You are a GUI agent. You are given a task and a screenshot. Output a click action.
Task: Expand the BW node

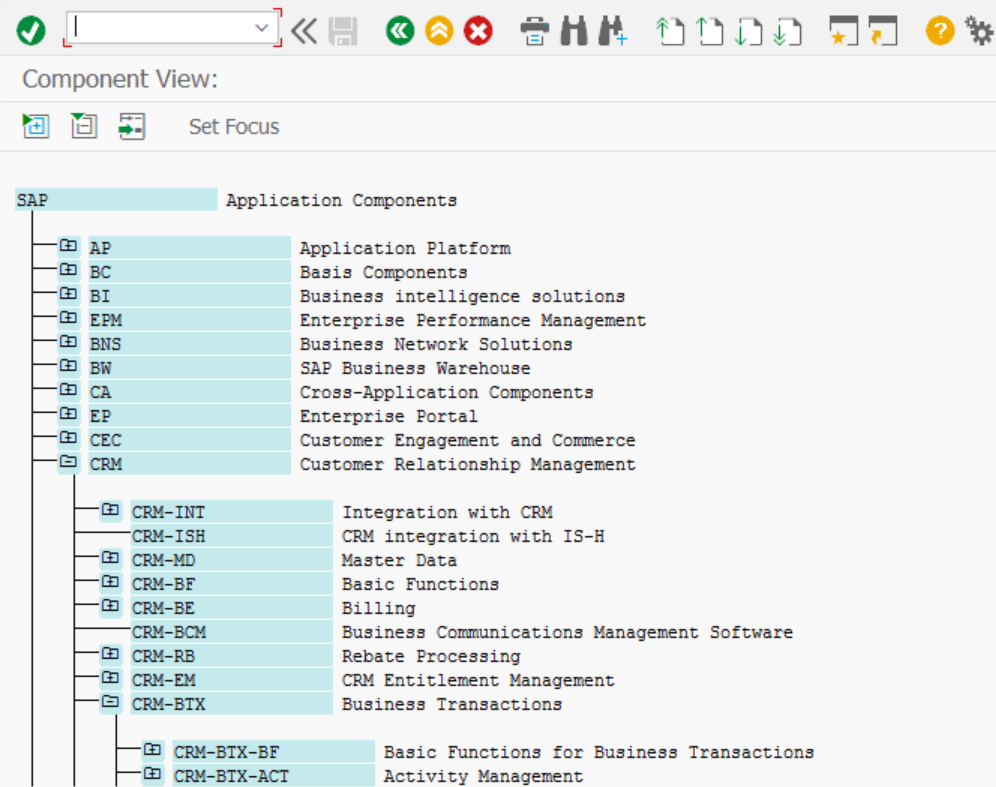pos(68,366)
